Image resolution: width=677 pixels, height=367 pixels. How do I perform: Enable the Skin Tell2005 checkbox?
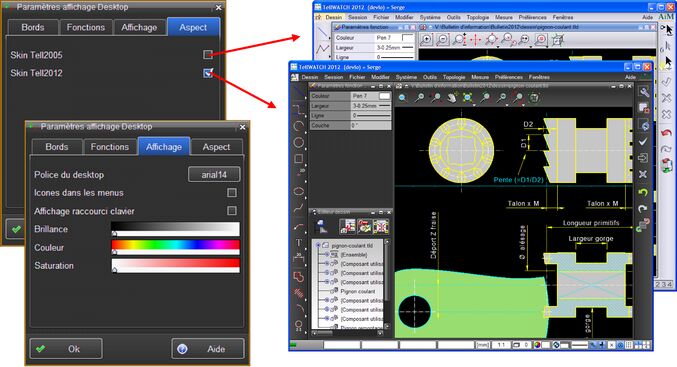tap(208, 54)
